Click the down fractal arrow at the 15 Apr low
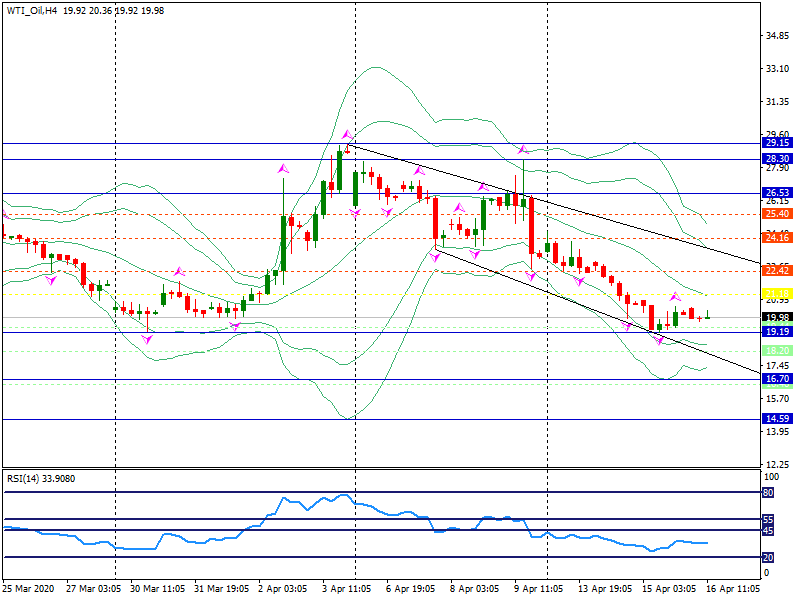 659,340
